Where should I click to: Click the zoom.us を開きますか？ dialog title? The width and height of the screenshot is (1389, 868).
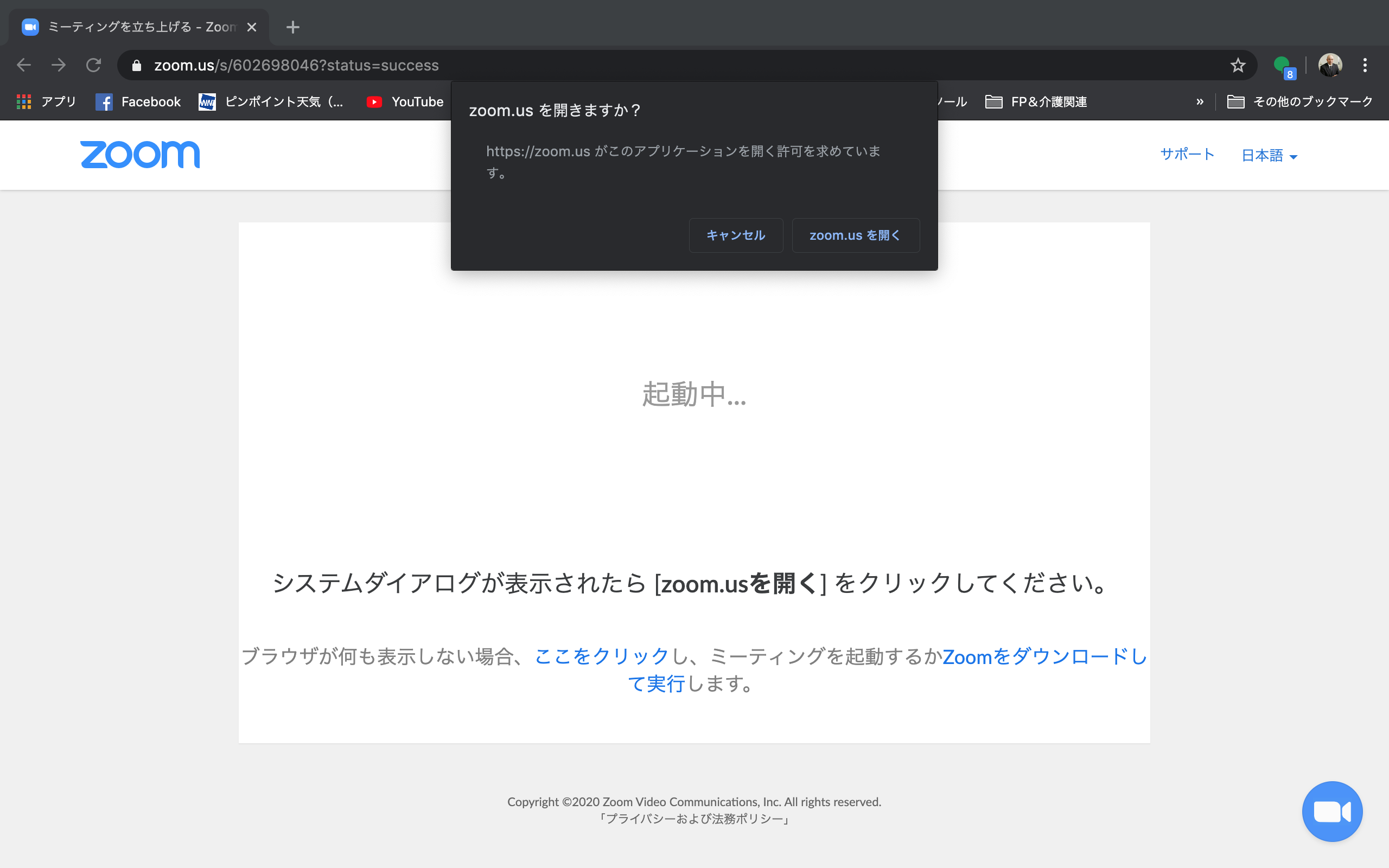(x=555, y=110)
